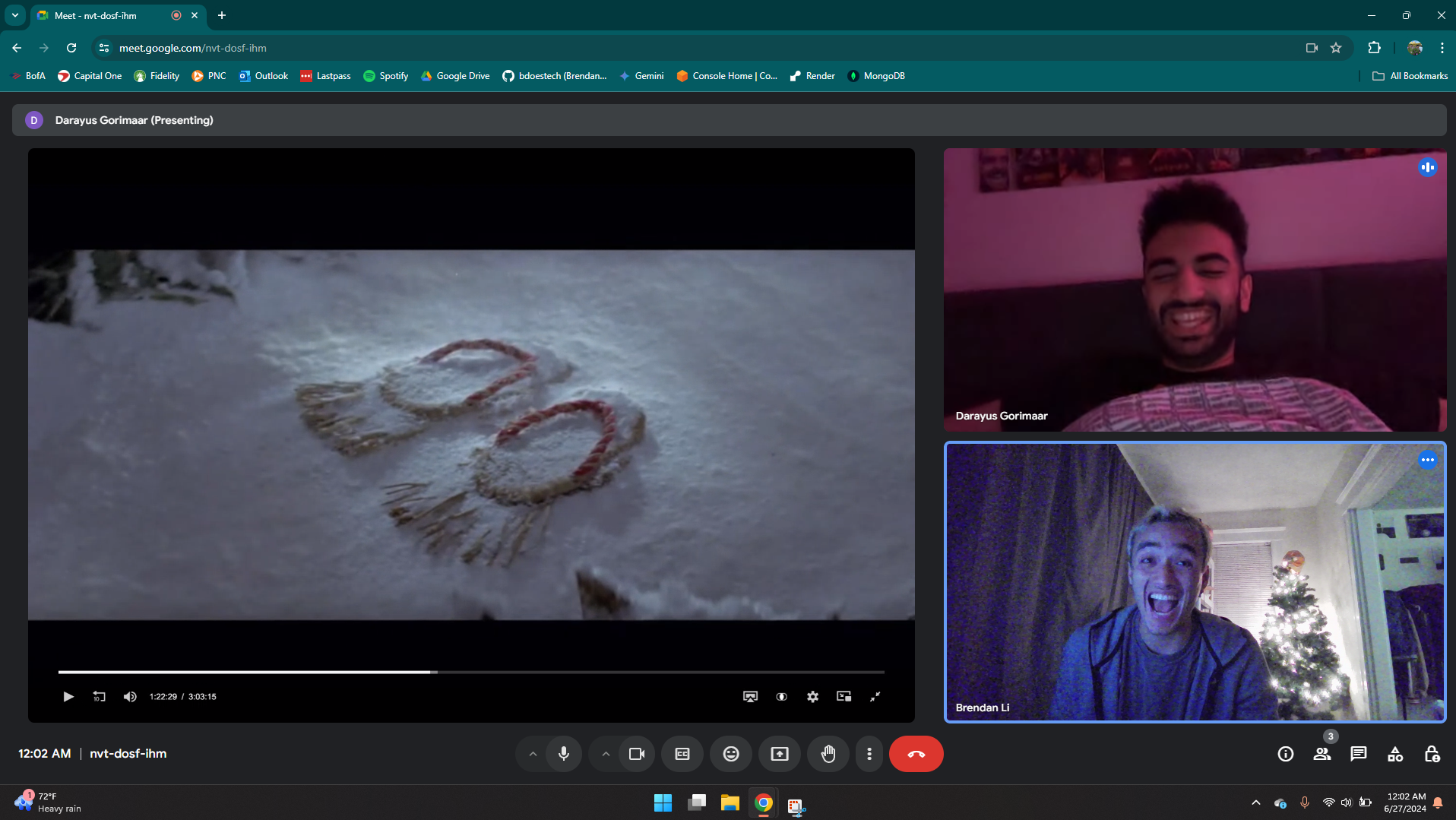Click the red leave call button
The image size is (1456, 820).
click(x=916, y=754)
